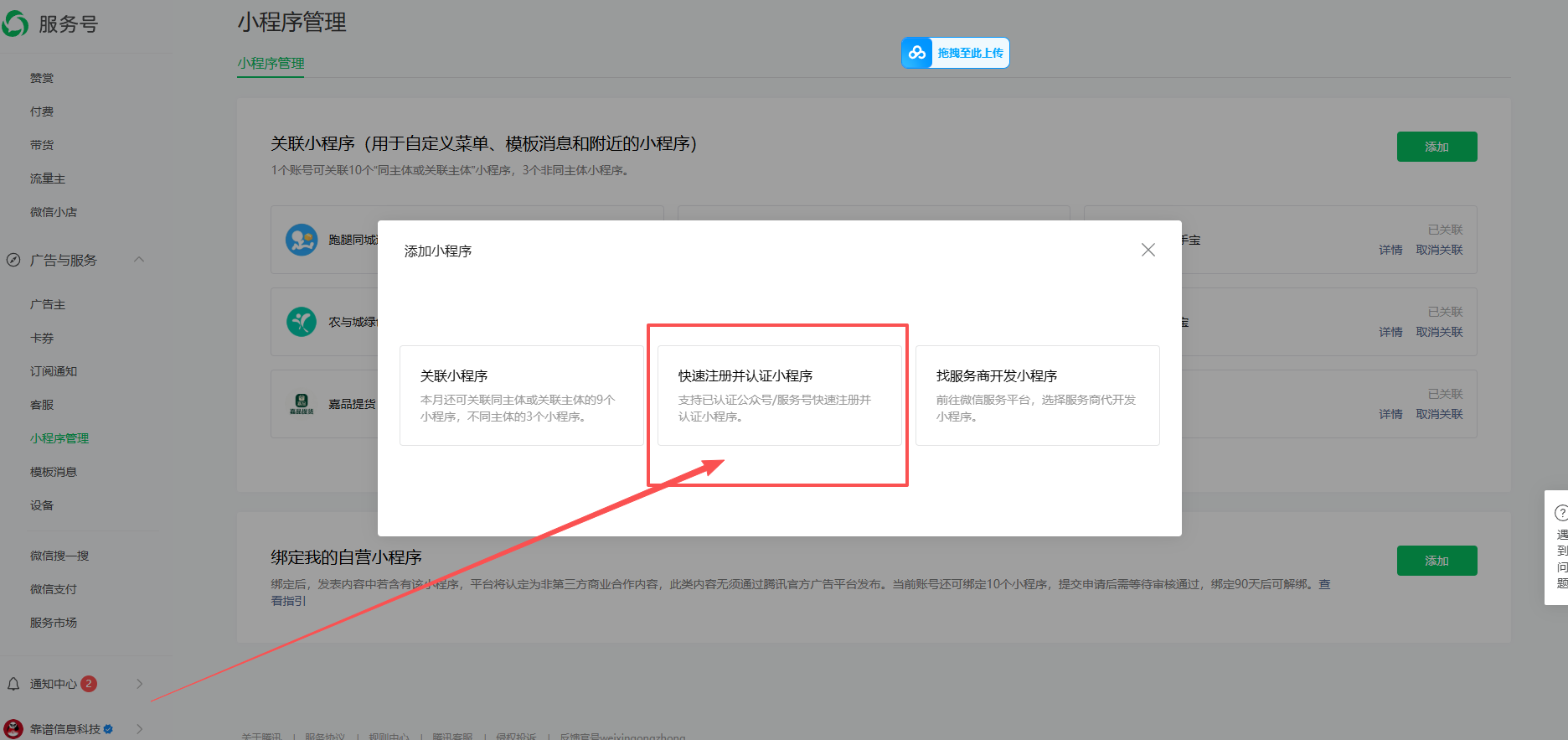The height and width of the screenshot is (740, 1568).
Task: Click the 跑腿同城 mini program avatar
Action: pyautogui.click(x=302, y=240)
